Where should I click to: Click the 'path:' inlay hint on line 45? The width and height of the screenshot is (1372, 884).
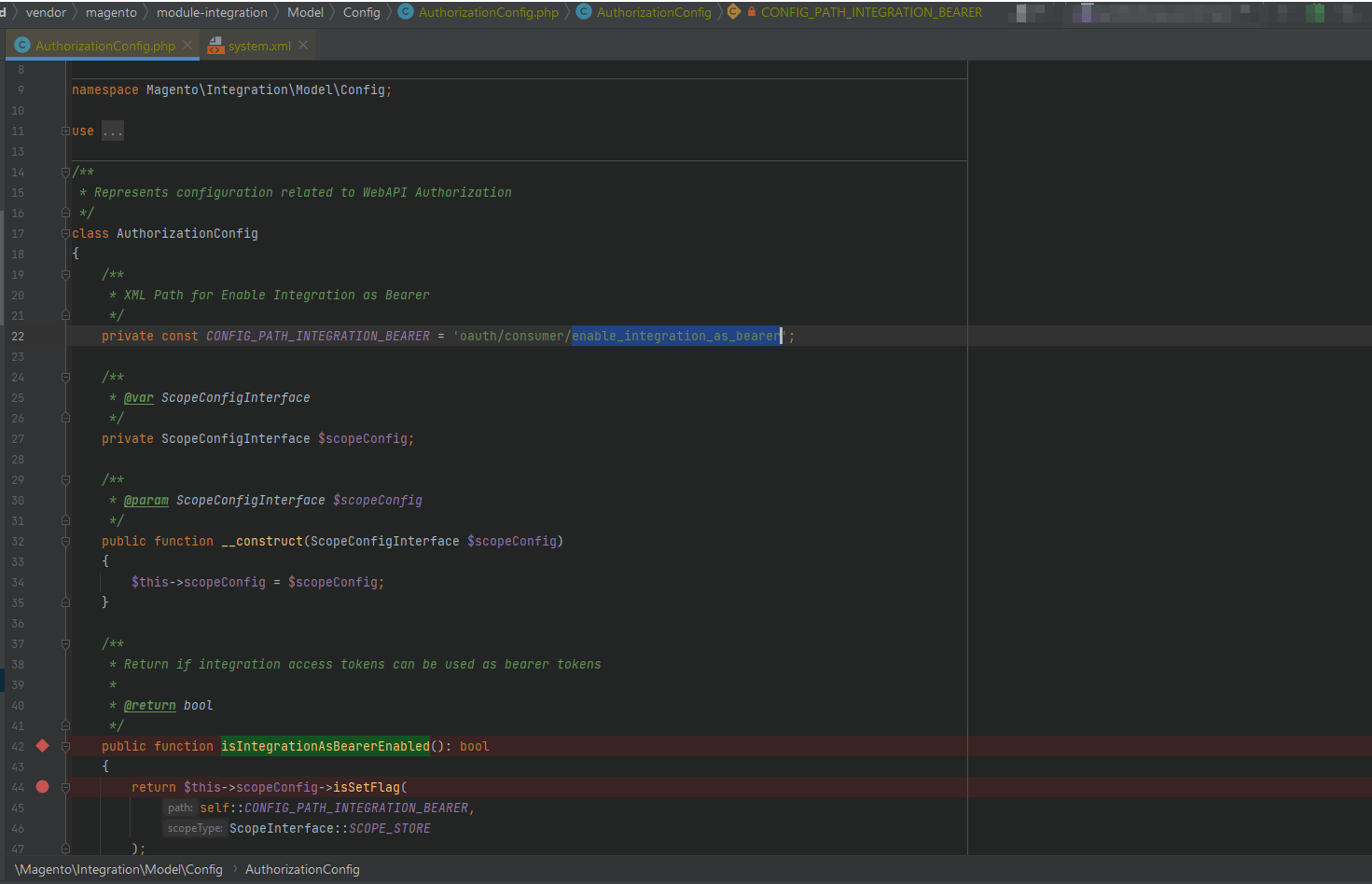[x=180, y=808]
